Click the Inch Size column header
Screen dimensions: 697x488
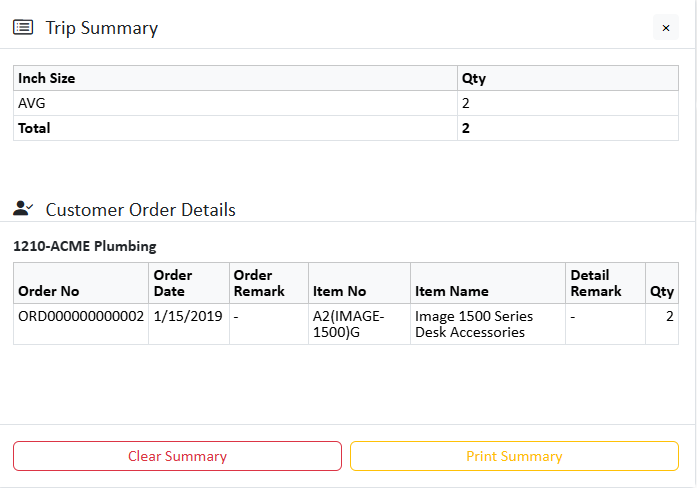pos(47,78)
